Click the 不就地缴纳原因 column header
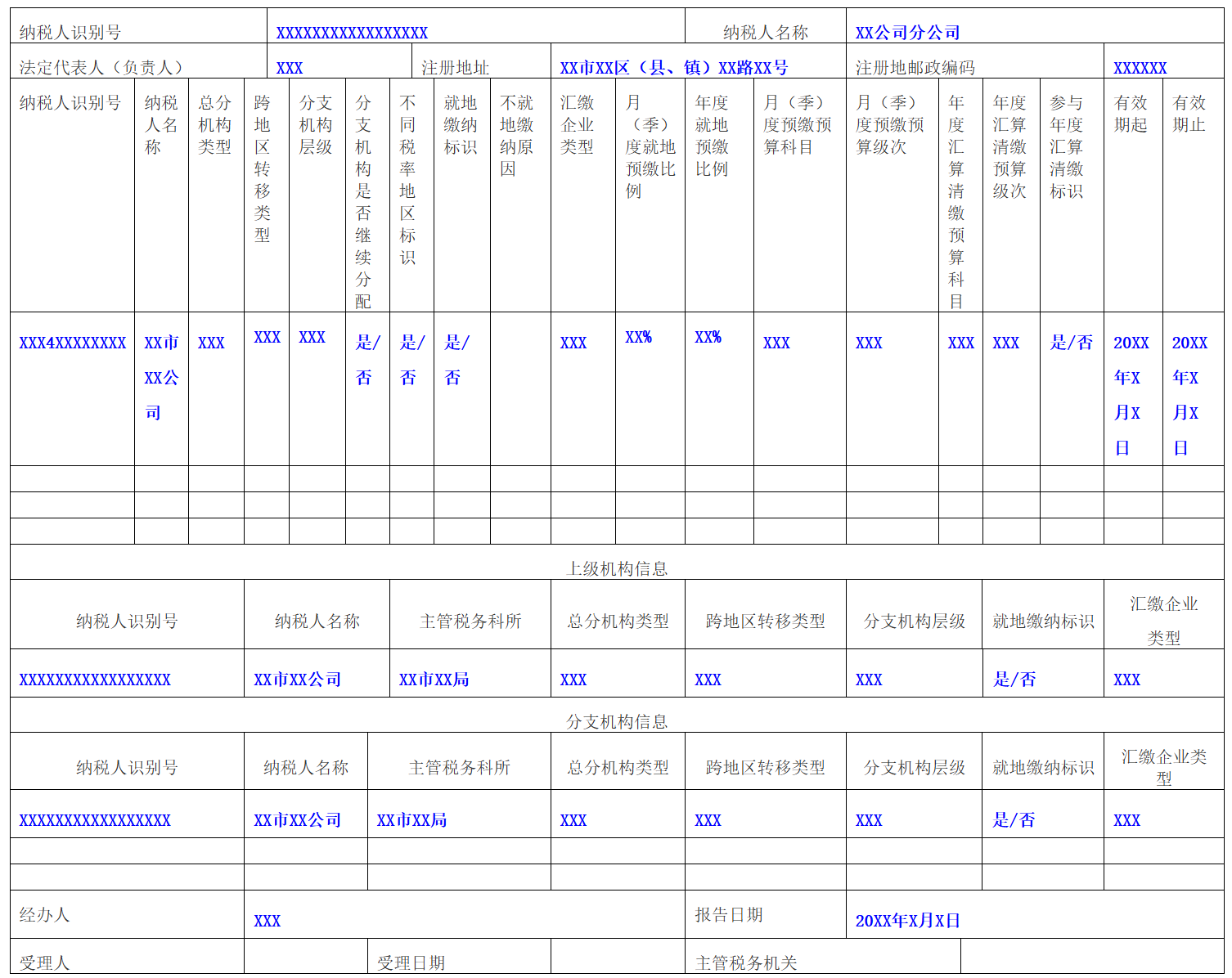 [516, 136]
